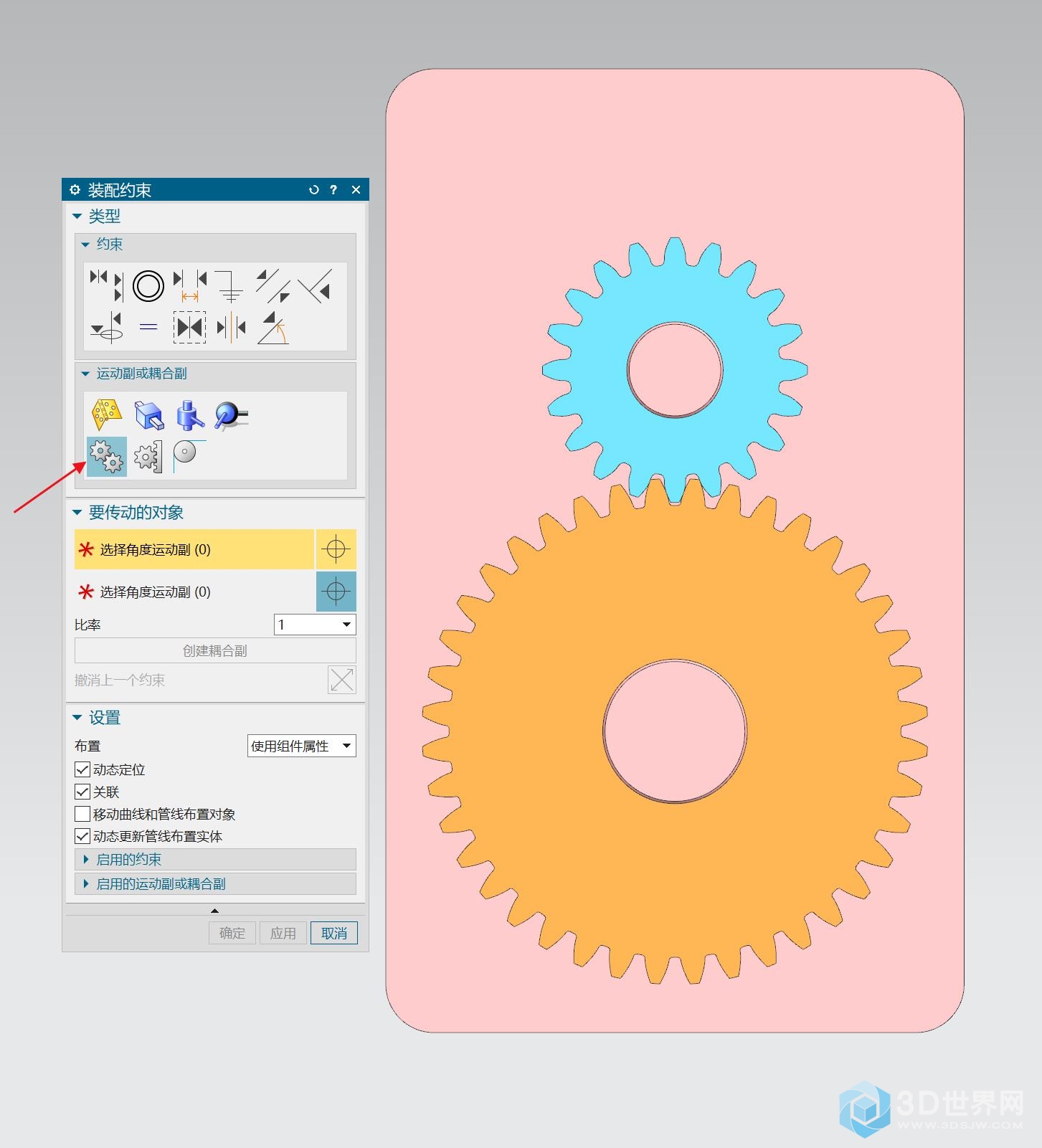Click the 取消 button
Image resolution: width=1042 pixels, height=1148 pixels.
click(334, 933)
